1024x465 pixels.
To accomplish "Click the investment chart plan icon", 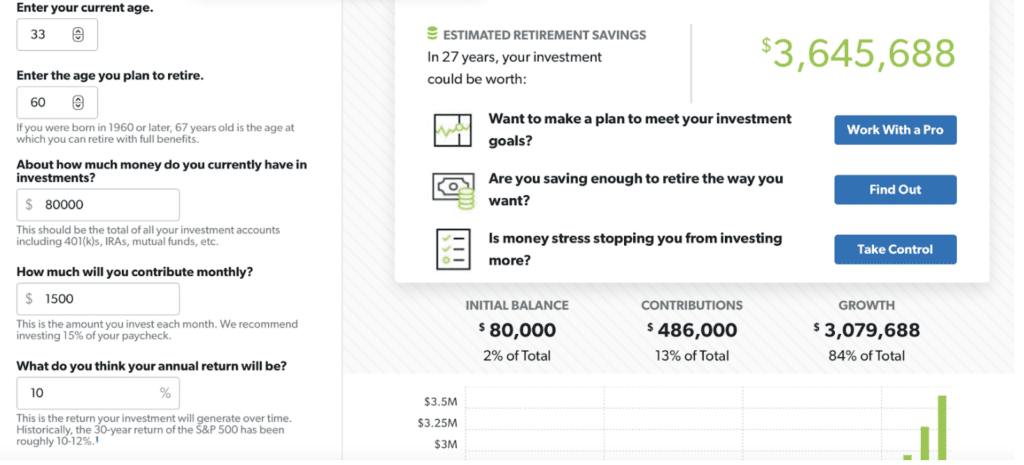I will 453,130.
